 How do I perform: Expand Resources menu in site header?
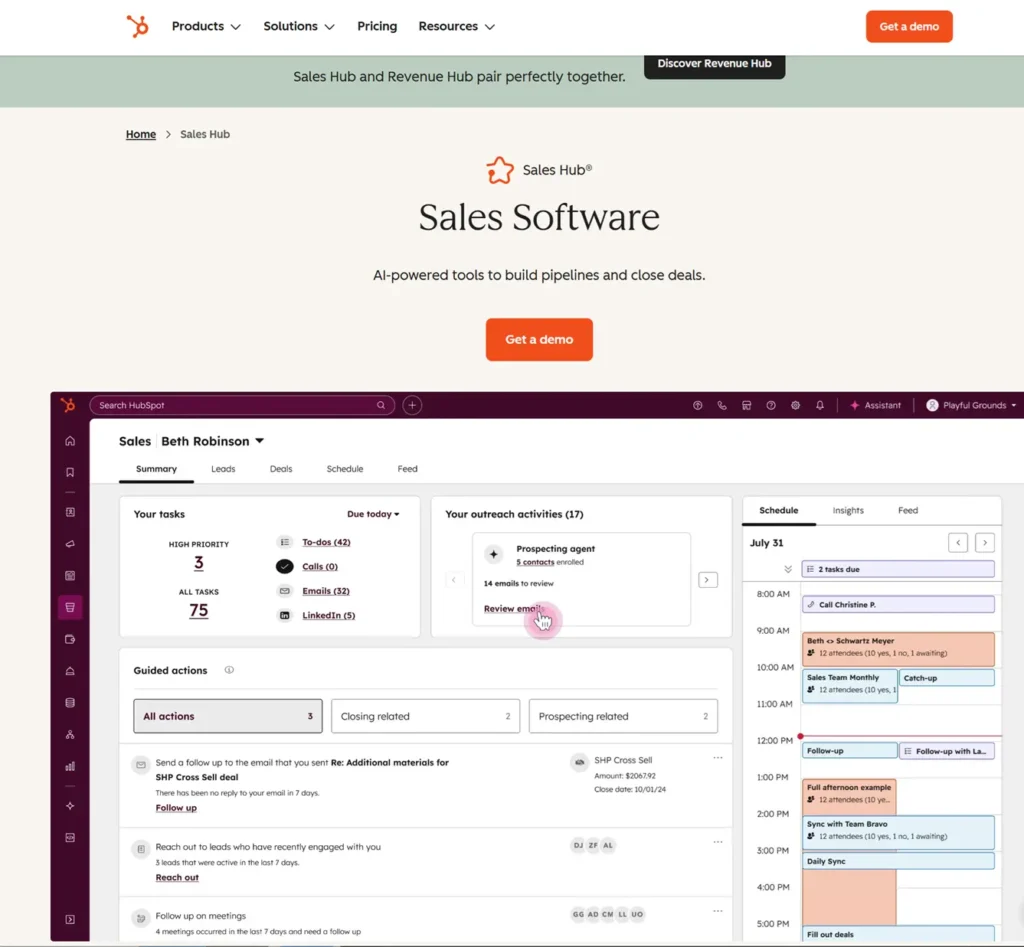point(456,26)
